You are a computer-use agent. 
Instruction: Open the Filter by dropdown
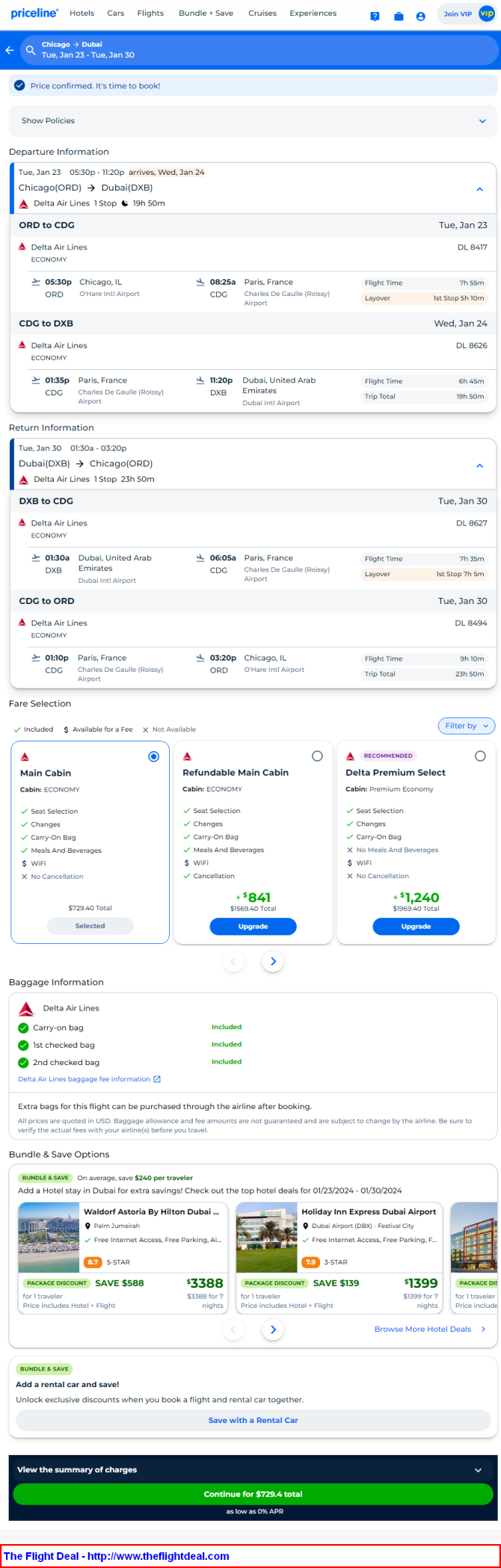coord(467,726)
